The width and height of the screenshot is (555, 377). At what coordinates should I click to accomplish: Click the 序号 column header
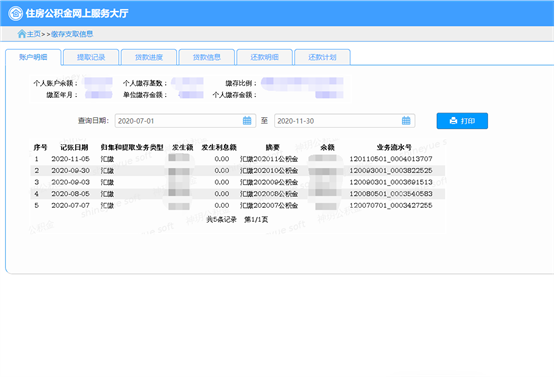pyautogui.click(x=40, y=147)
